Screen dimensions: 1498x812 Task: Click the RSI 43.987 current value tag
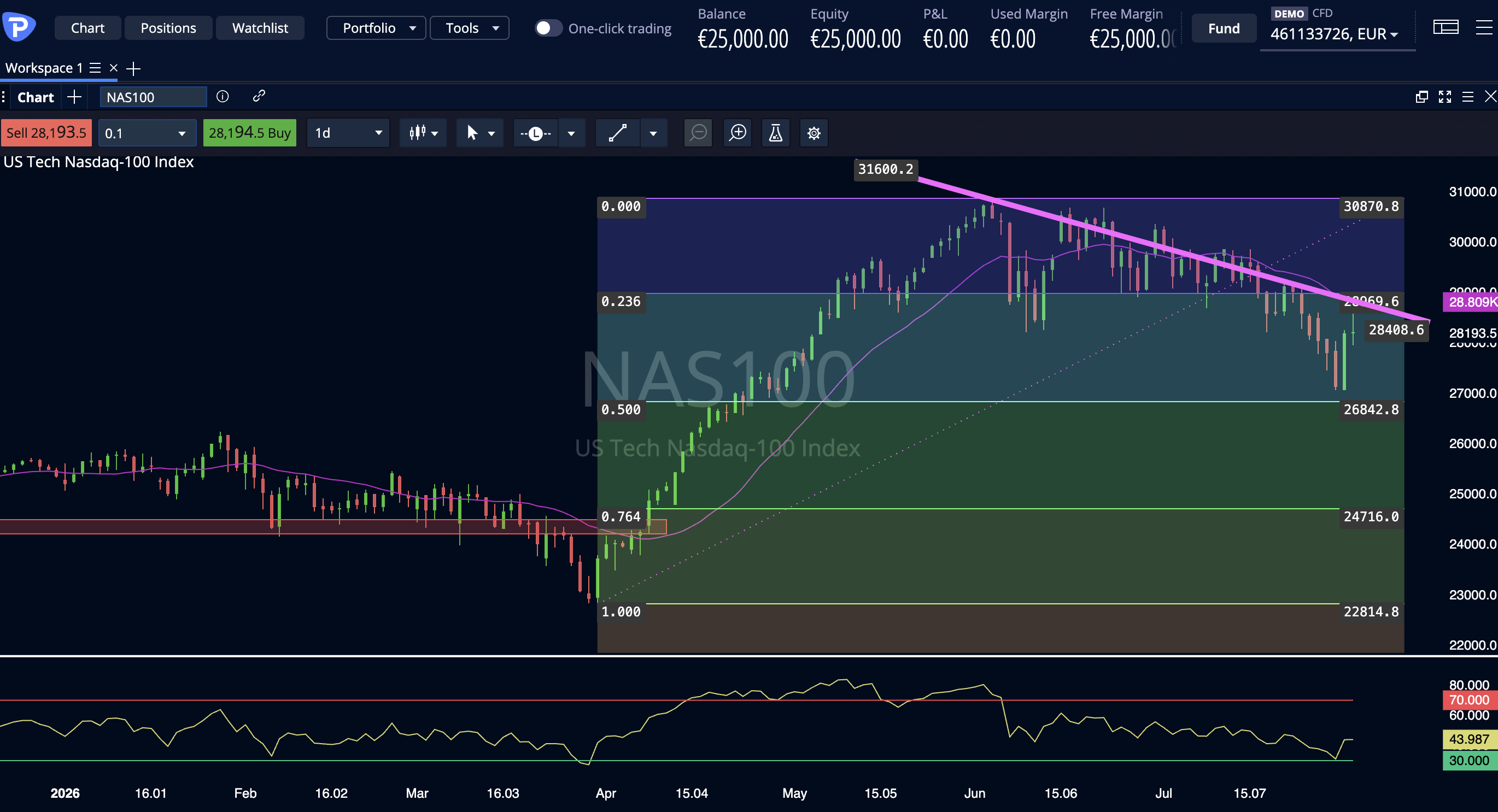tap(1470, 739)
